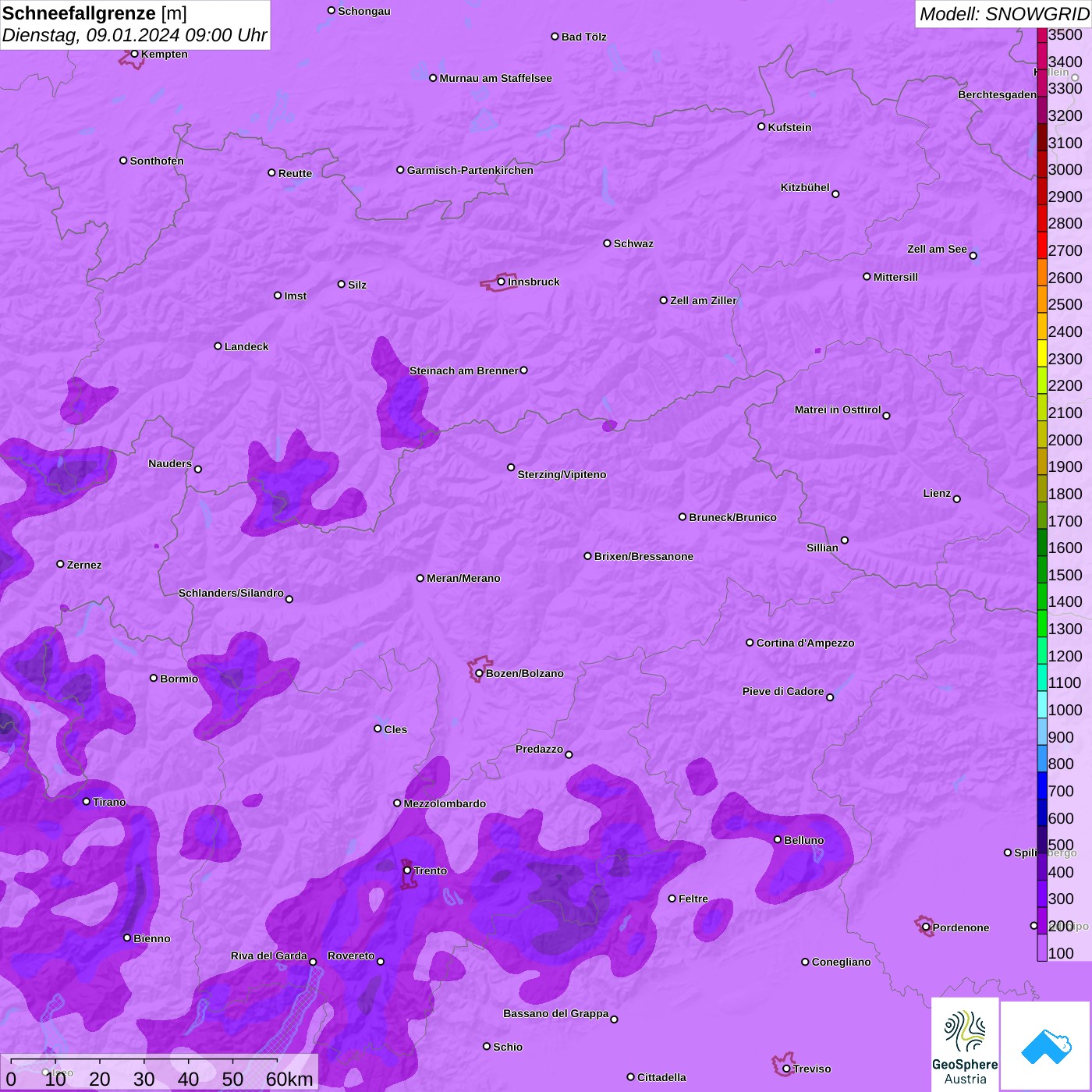Click the Bruneck/Brunico label
The width and height of the screenshot is (1092, 1092).
(732, 517)
